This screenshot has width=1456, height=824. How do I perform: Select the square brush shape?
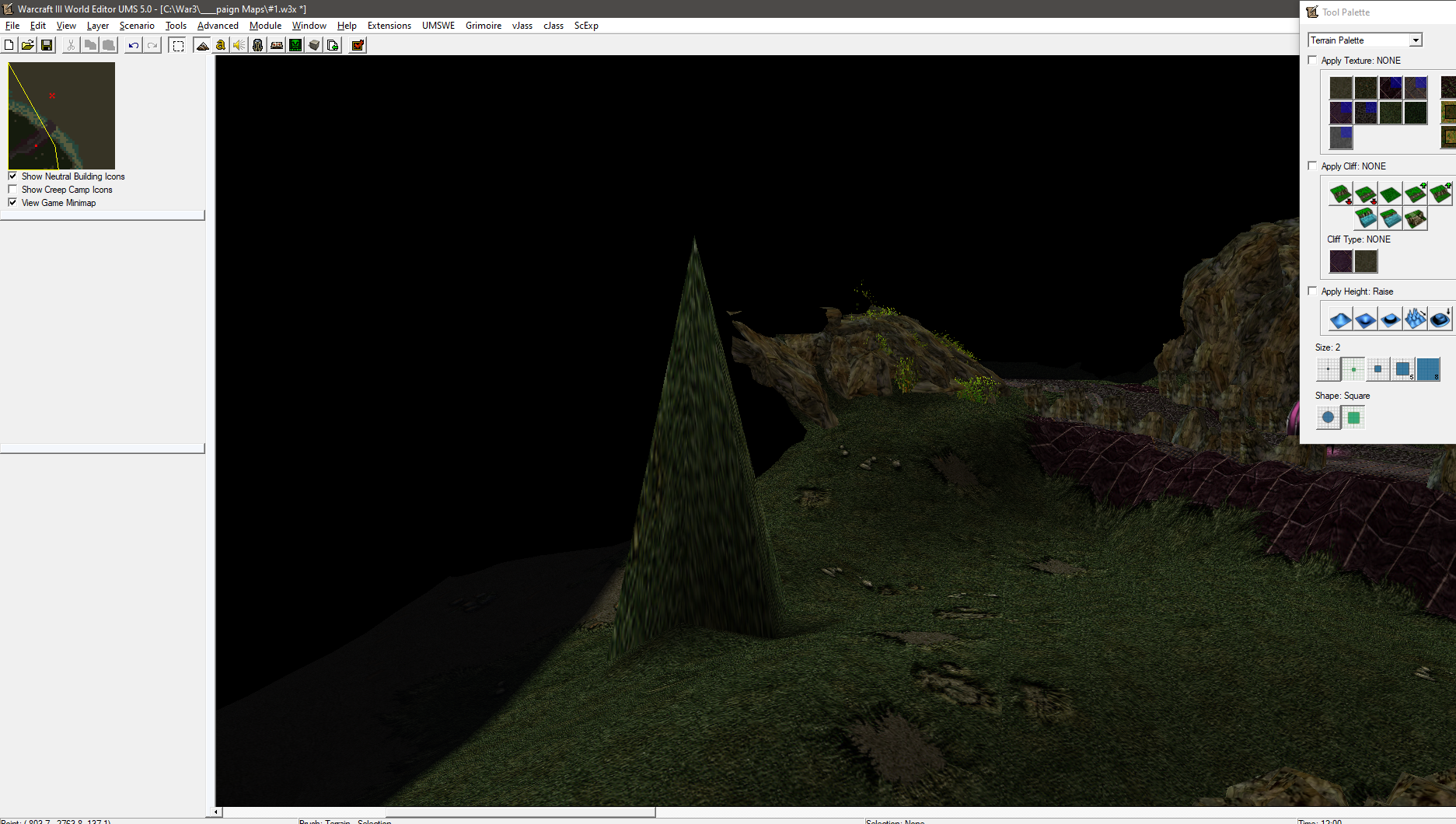click(1353, 417)
